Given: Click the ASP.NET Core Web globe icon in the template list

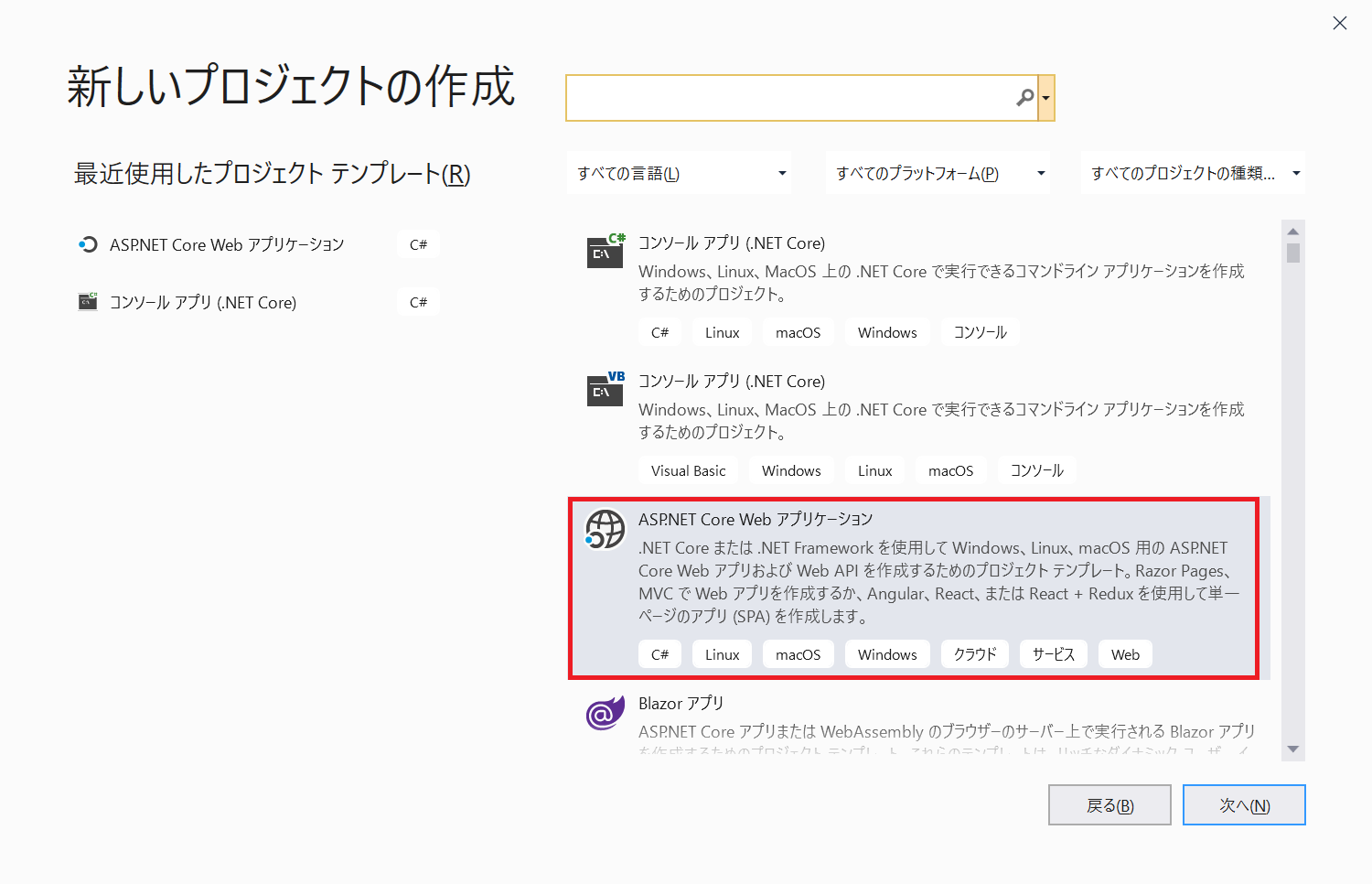Looking at the screenshot, I should [605, 529].
